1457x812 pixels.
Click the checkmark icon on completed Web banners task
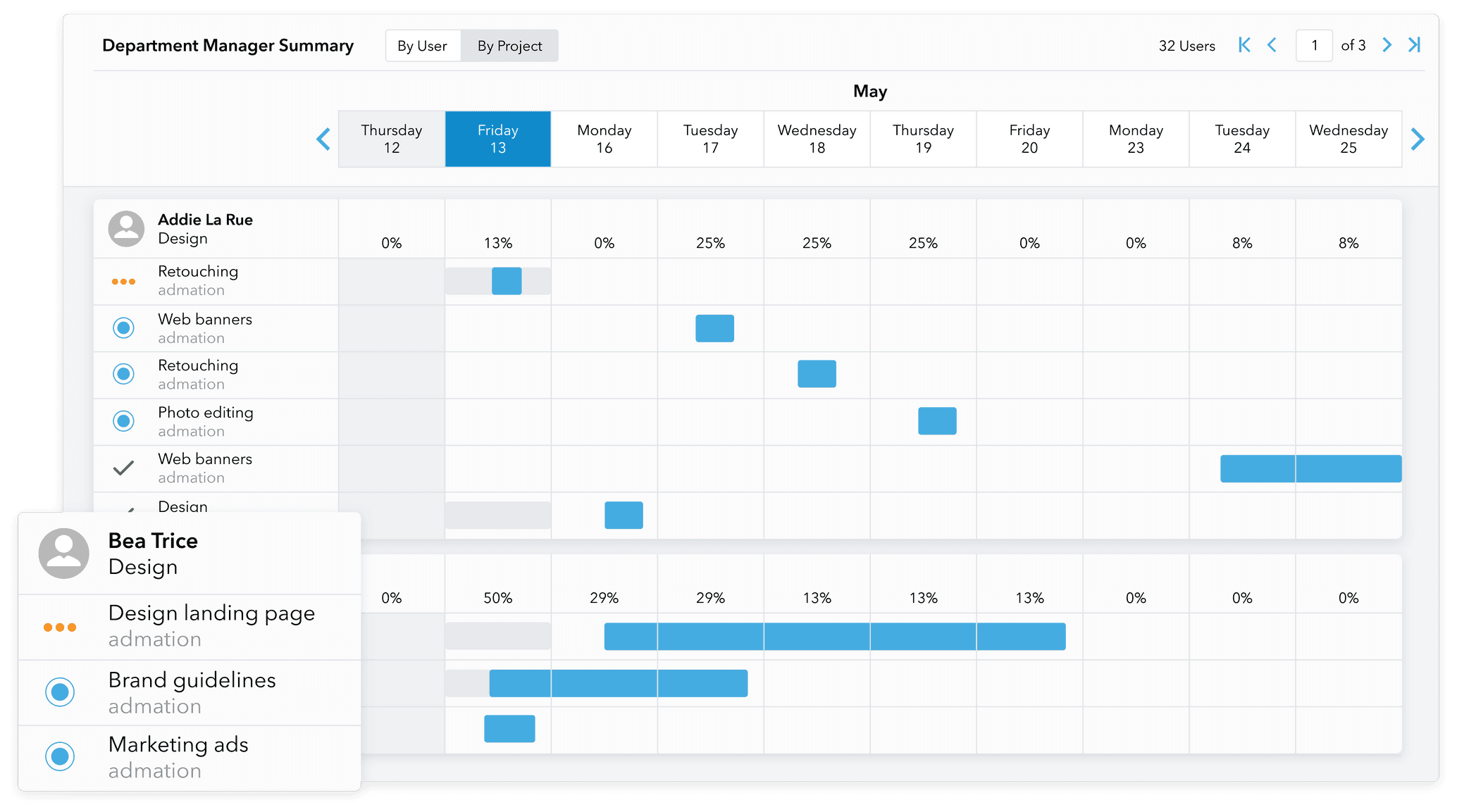[x=123, y=468]
